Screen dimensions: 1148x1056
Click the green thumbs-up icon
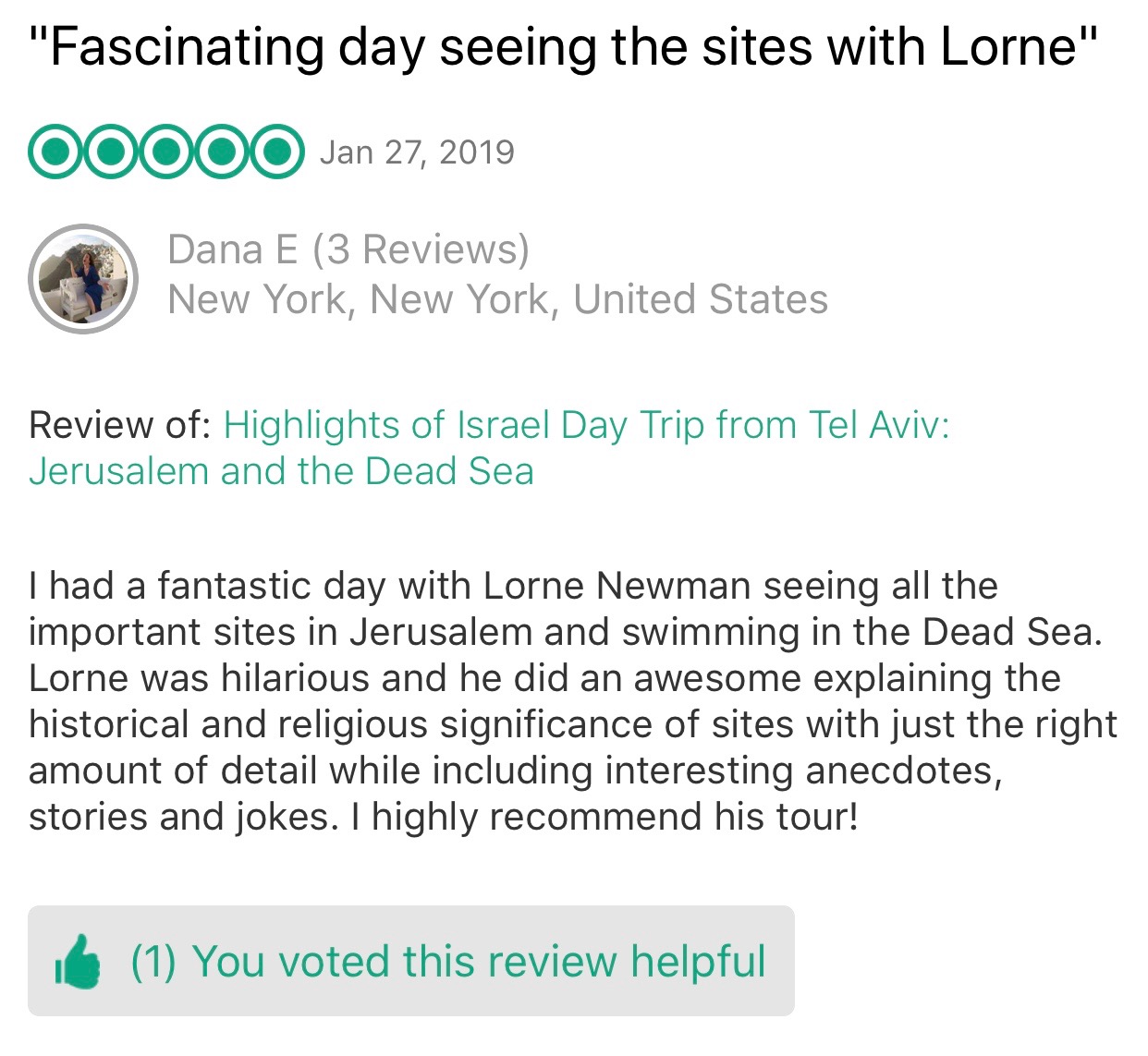79,962
